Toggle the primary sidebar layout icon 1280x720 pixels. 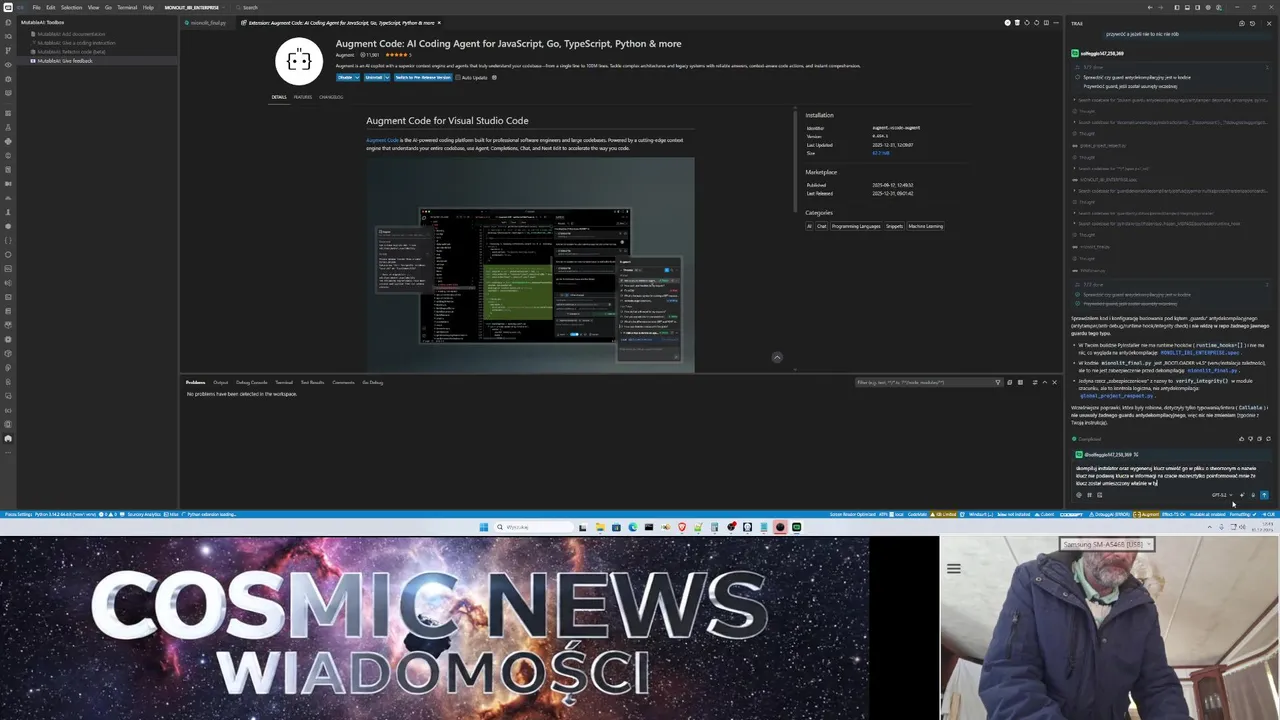1177,7
